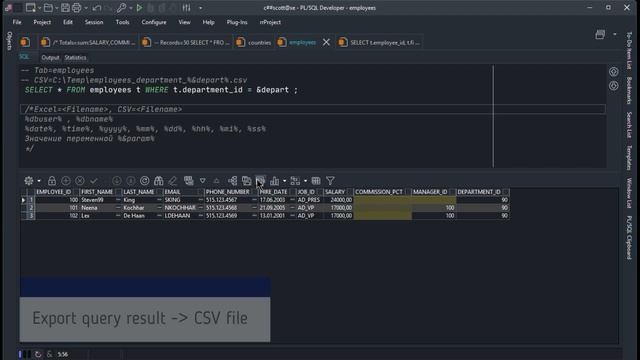
Task: Expand the gear icon dropdown arrow in grid toolbar
Action: [x=39, y=181]
